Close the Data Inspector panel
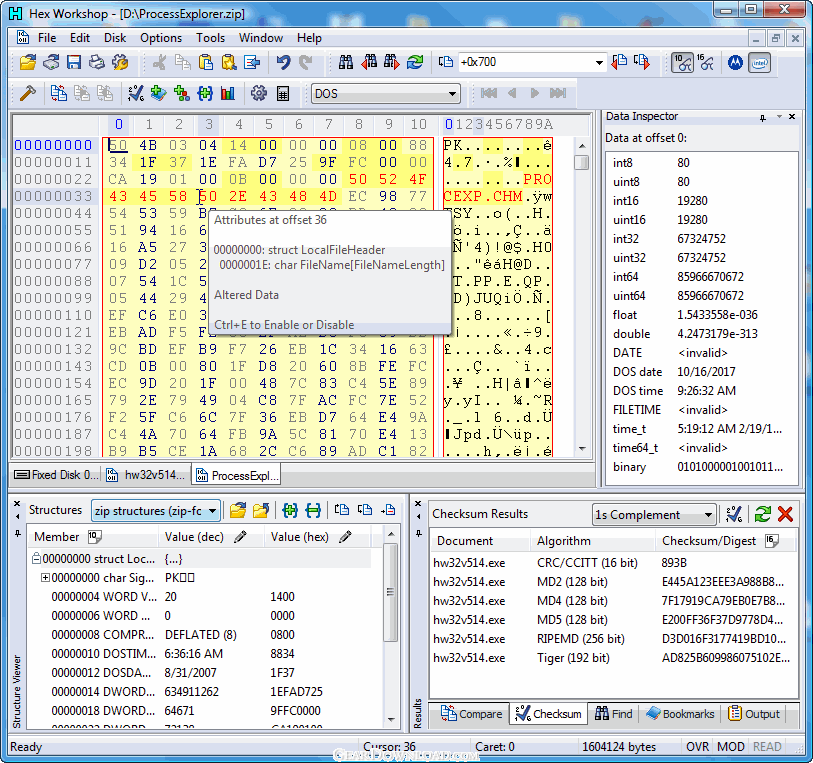The height and width of the screenshot is (763, 813). click(792, 117)
